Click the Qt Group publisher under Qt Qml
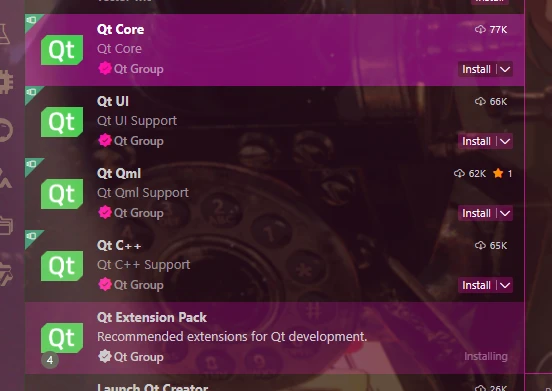This screenshot has height=391, width=552. [138, 213]
